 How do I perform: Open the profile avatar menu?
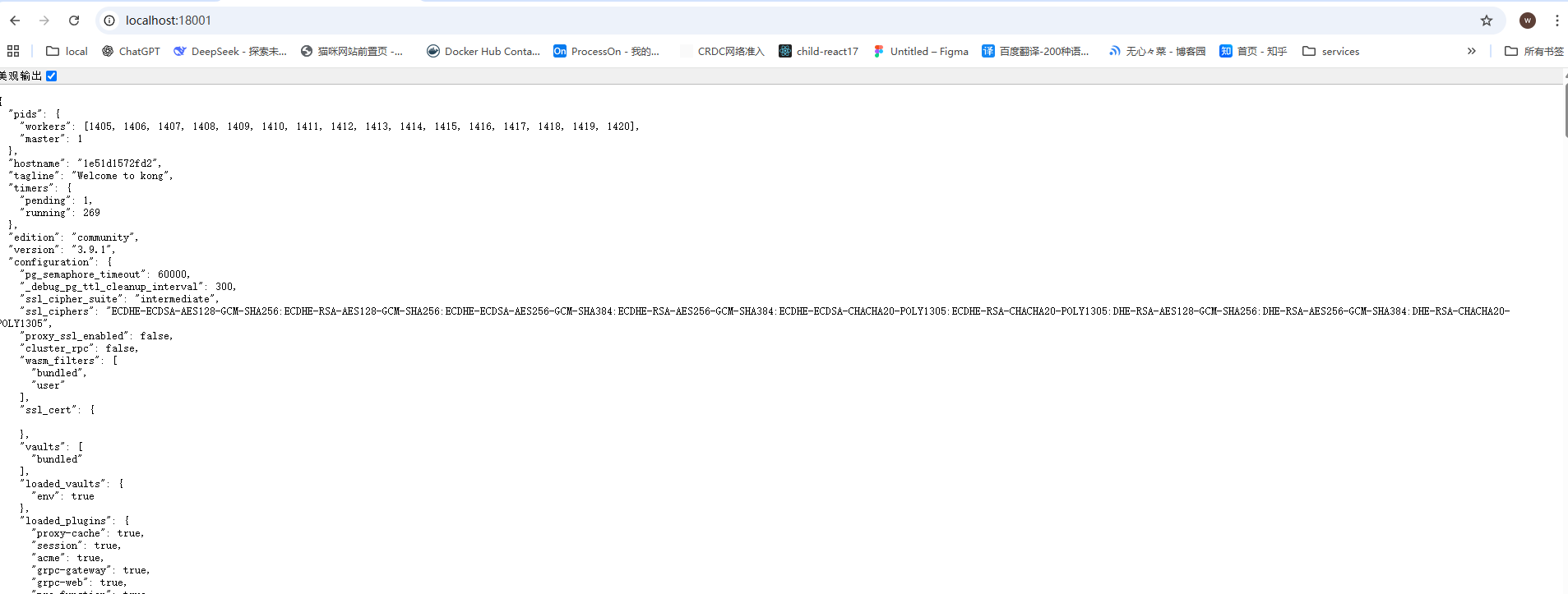(x=1528, y=21)
